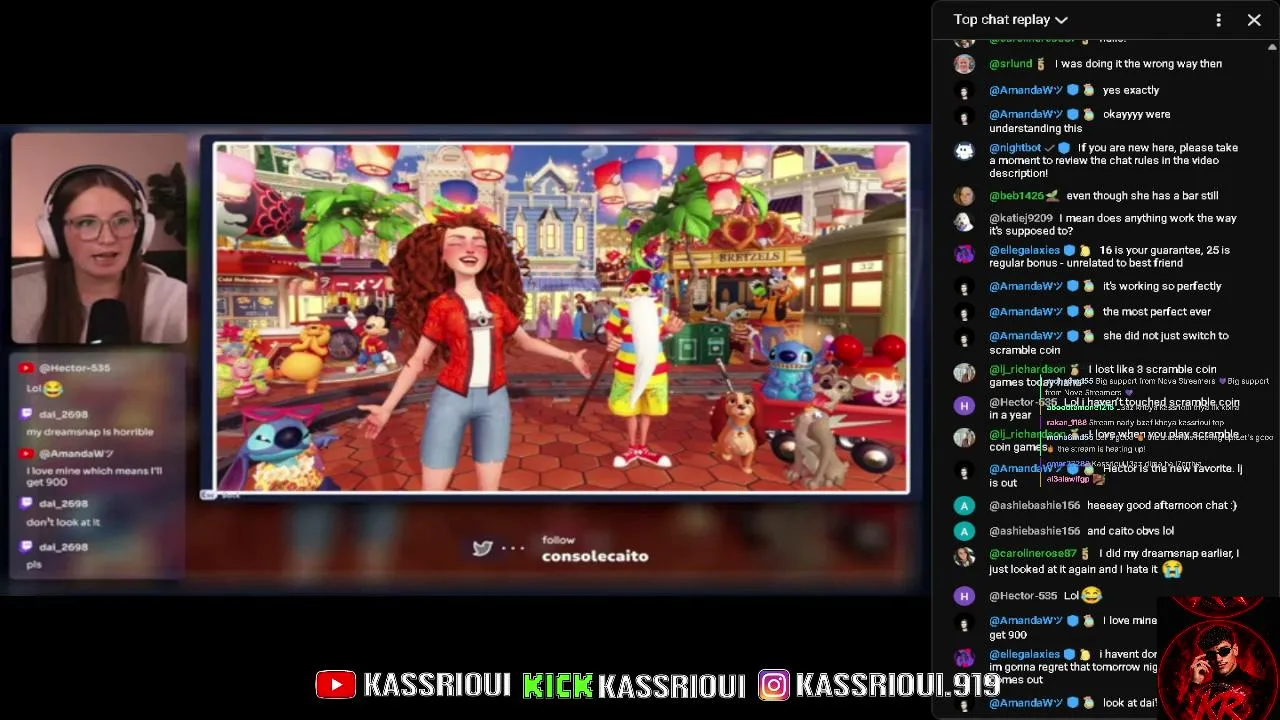Click the Twitter bird icon in stream overlay
The image size is (1280, 720).
click(482, 548)
